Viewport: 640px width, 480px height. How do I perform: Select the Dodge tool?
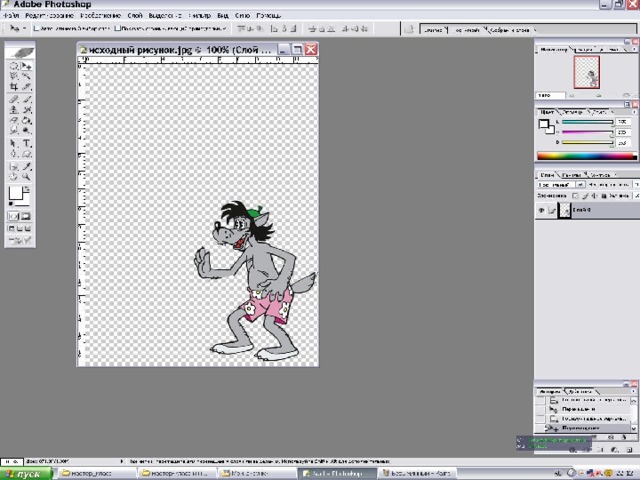(x=27, y=131)
